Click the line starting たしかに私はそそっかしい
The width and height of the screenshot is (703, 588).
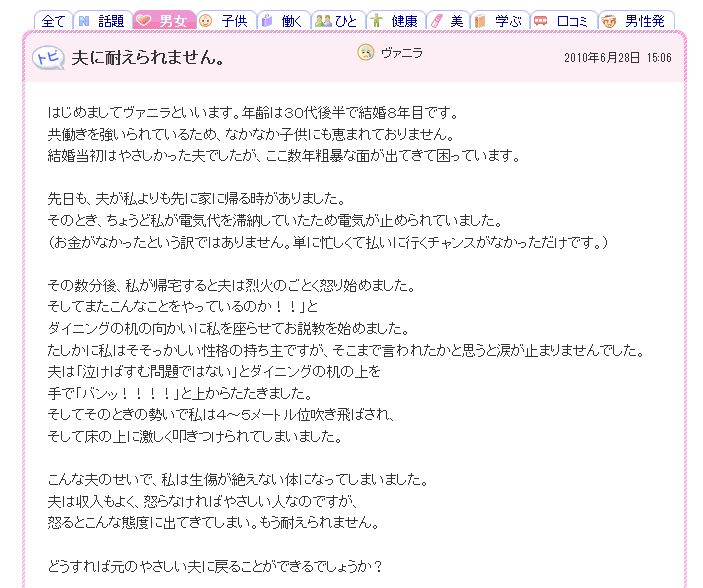(346, 350)
